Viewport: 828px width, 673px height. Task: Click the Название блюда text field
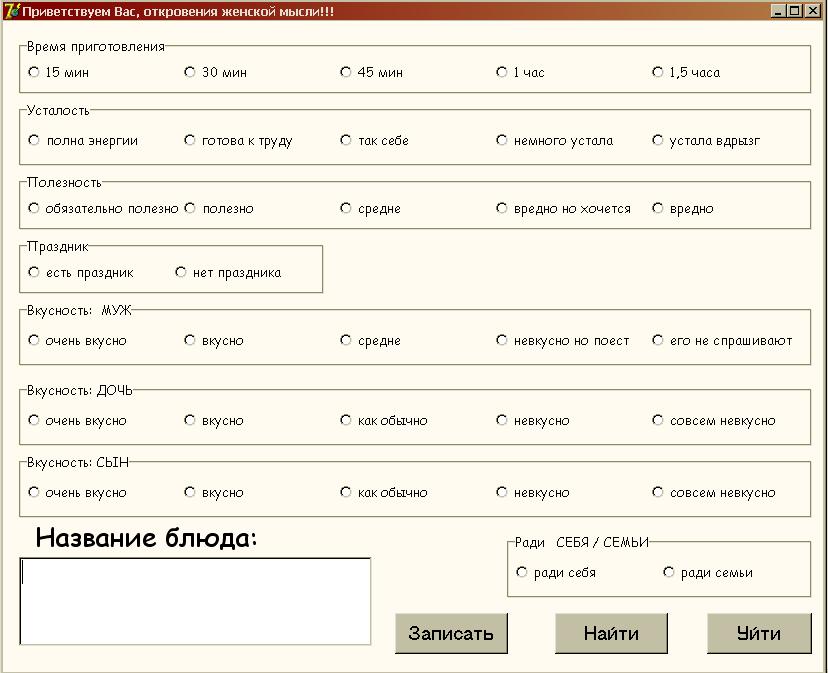pyautogui.click(x=195, y=601)
